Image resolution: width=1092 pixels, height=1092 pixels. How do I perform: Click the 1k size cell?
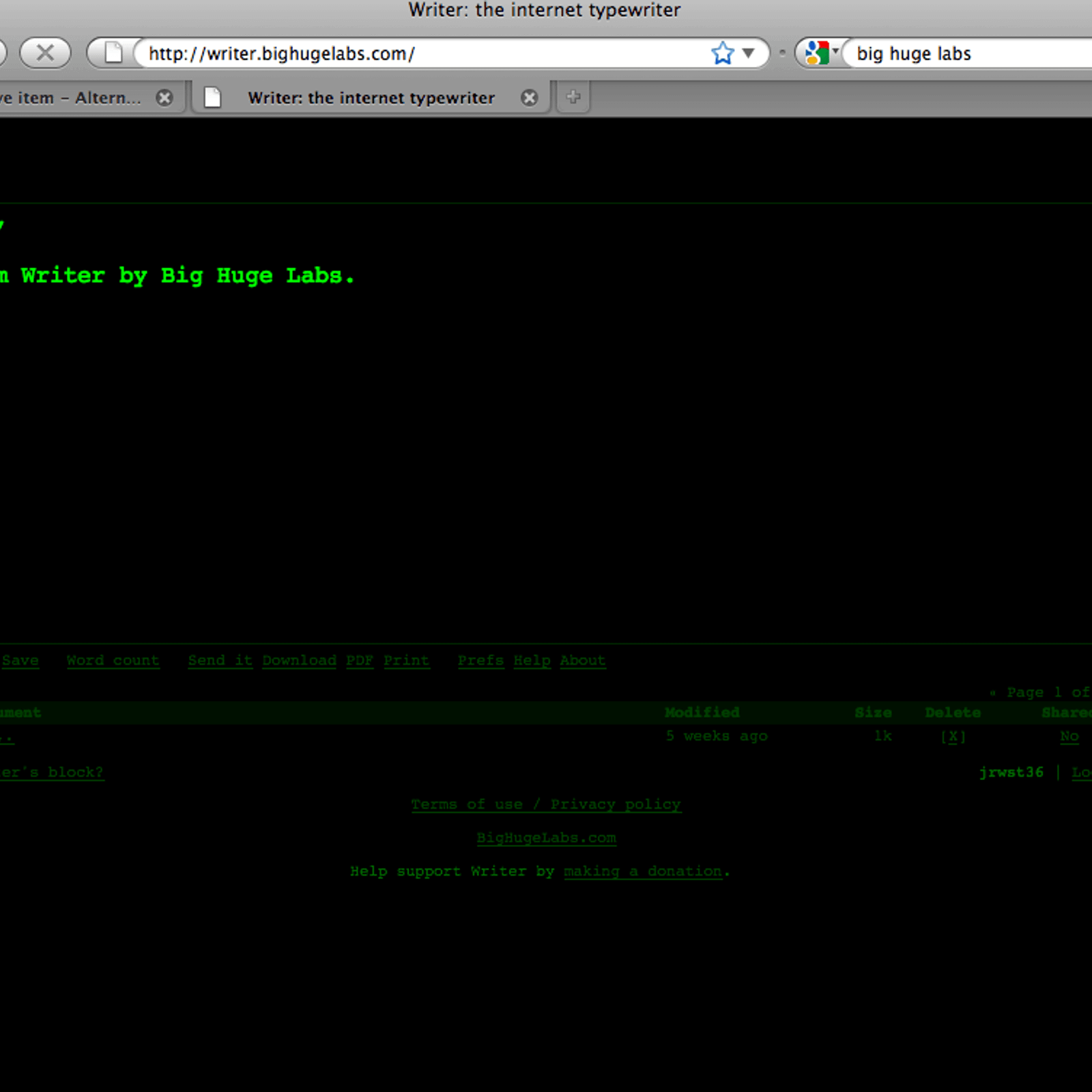click(882, 736)
